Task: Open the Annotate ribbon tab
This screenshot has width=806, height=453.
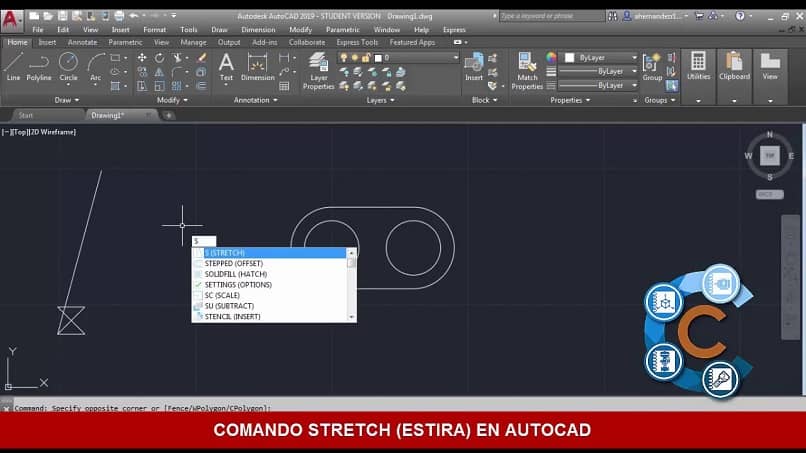Action: [x=82, y=42]
